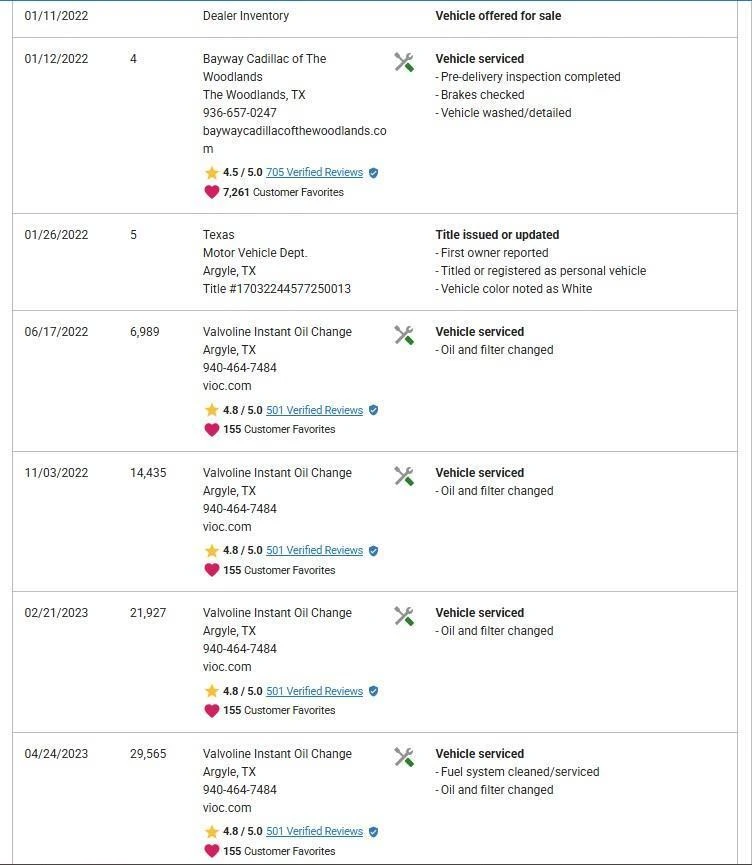Click the service wrench icon for the 06/17/2022 record
This screenshot has width=752, height=865.
point(404,335)
